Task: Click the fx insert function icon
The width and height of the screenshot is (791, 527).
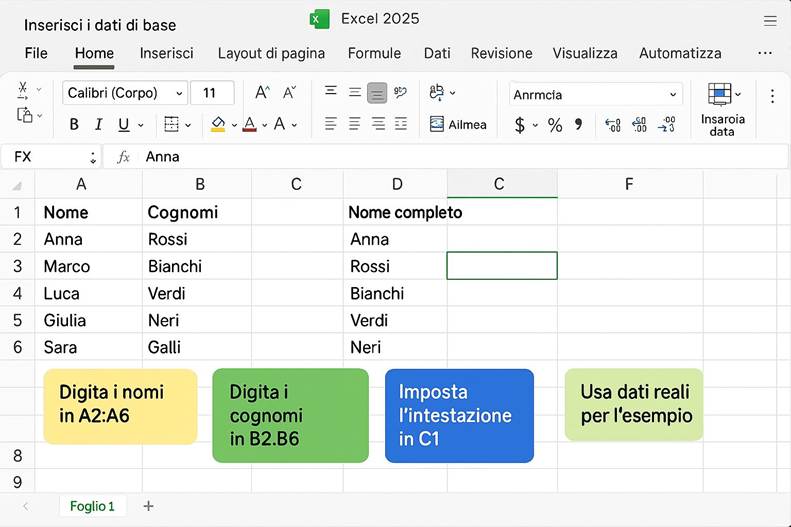Action: coord(124,157)
